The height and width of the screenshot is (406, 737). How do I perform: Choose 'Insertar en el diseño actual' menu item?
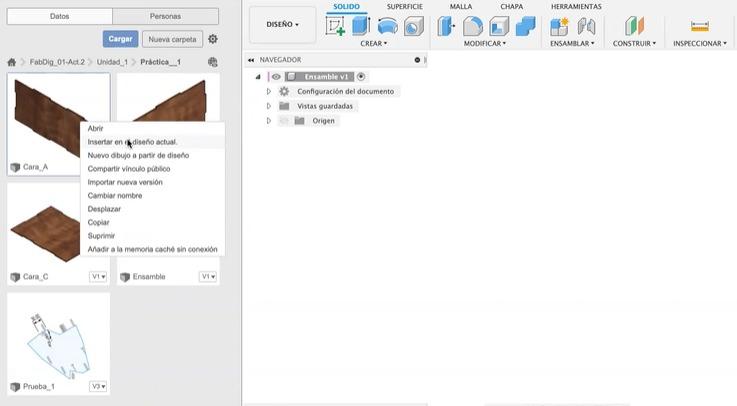(132, 142)
